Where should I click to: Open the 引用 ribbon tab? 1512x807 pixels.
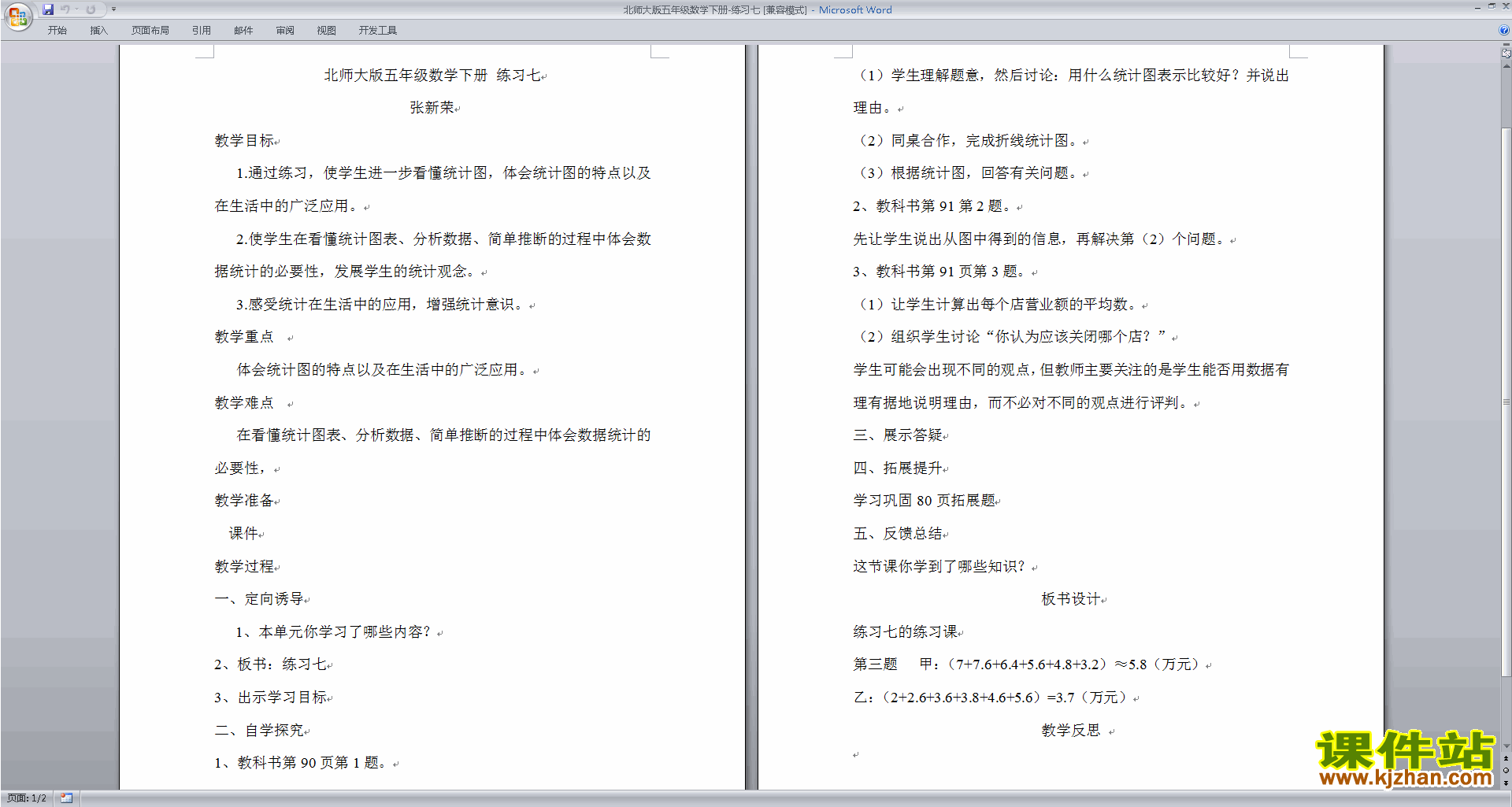tap(202, 31)
